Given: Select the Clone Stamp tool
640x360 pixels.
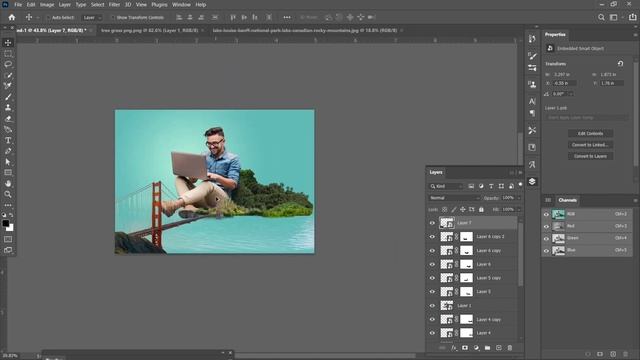Looking at the screenshot, I should click(x=8, y=108).
